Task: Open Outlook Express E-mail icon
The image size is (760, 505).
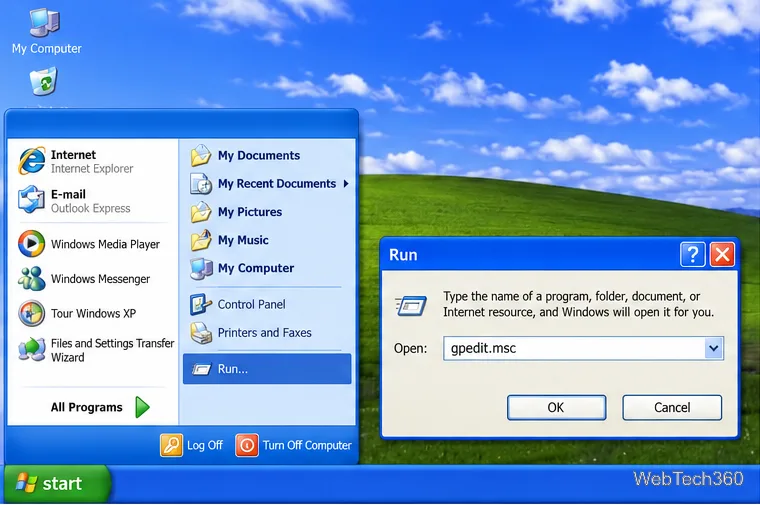Action: (x=32, y=200)
